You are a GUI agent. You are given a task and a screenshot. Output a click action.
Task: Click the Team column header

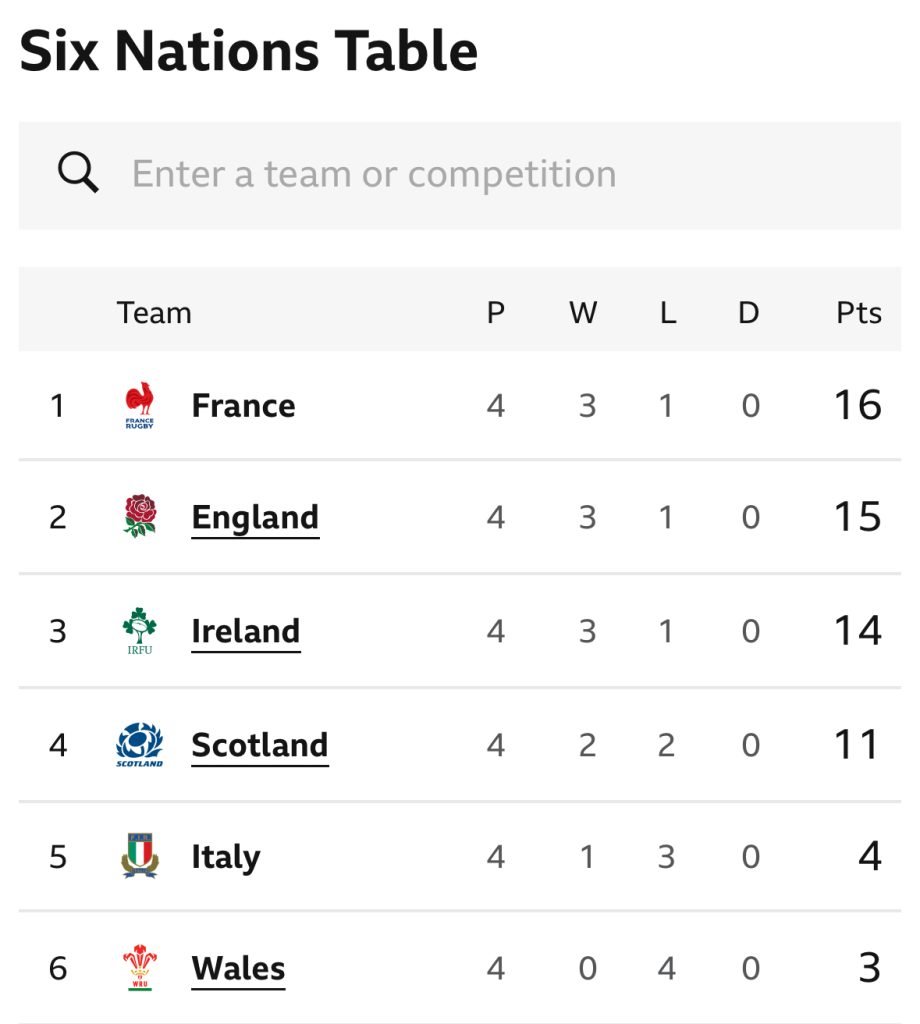click(x=154, y=313)
